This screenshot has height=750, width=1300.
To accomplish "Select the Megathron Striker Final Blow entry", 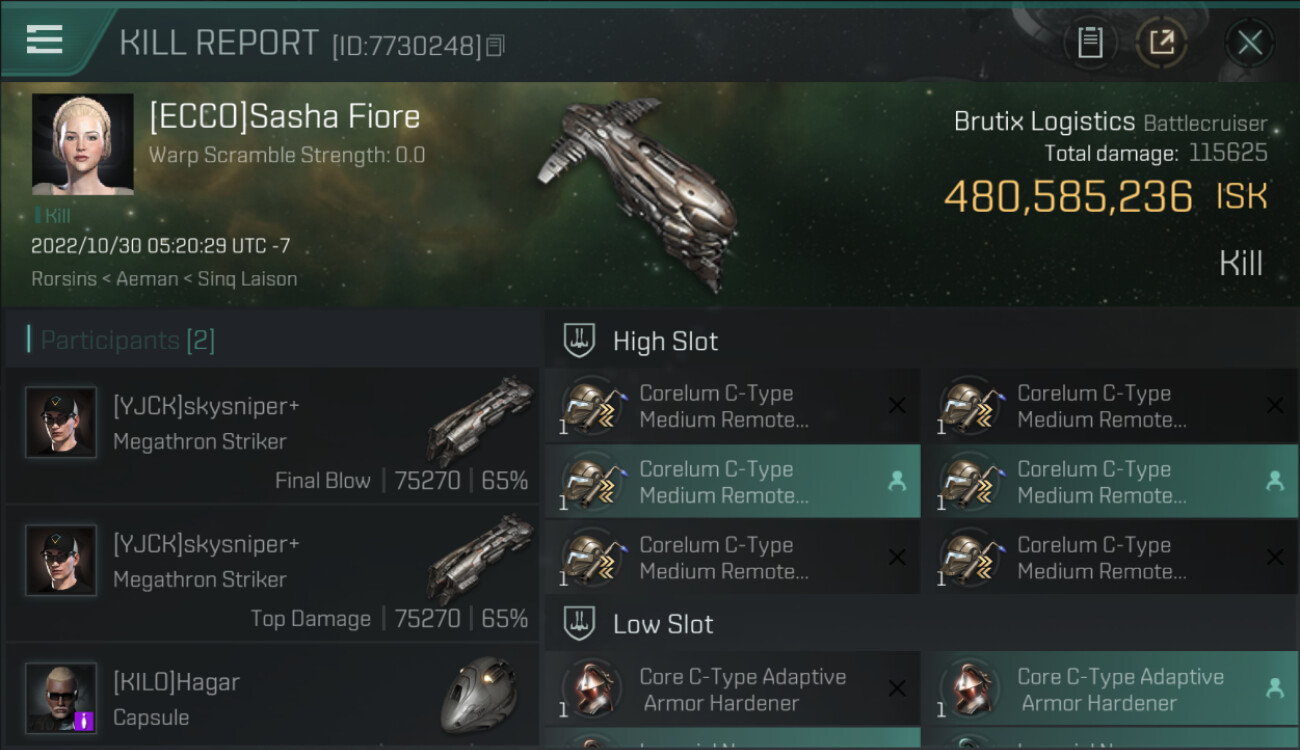I will coord(272,436).
